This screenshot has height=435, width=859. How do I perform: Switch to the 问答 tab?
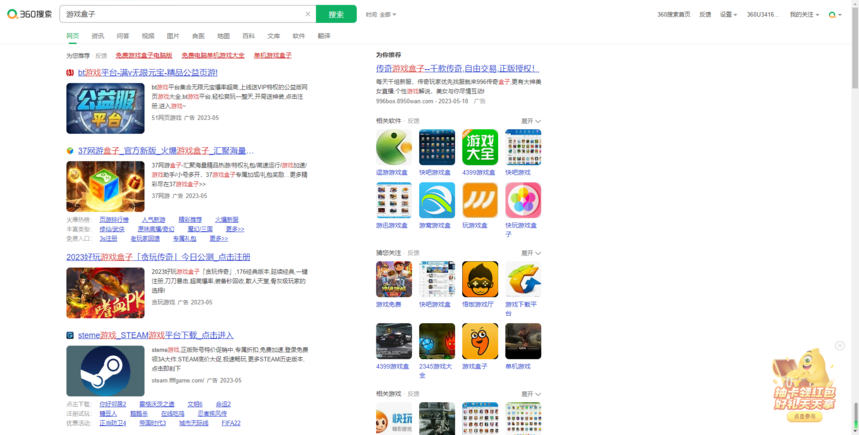click(x=123, y=36)
